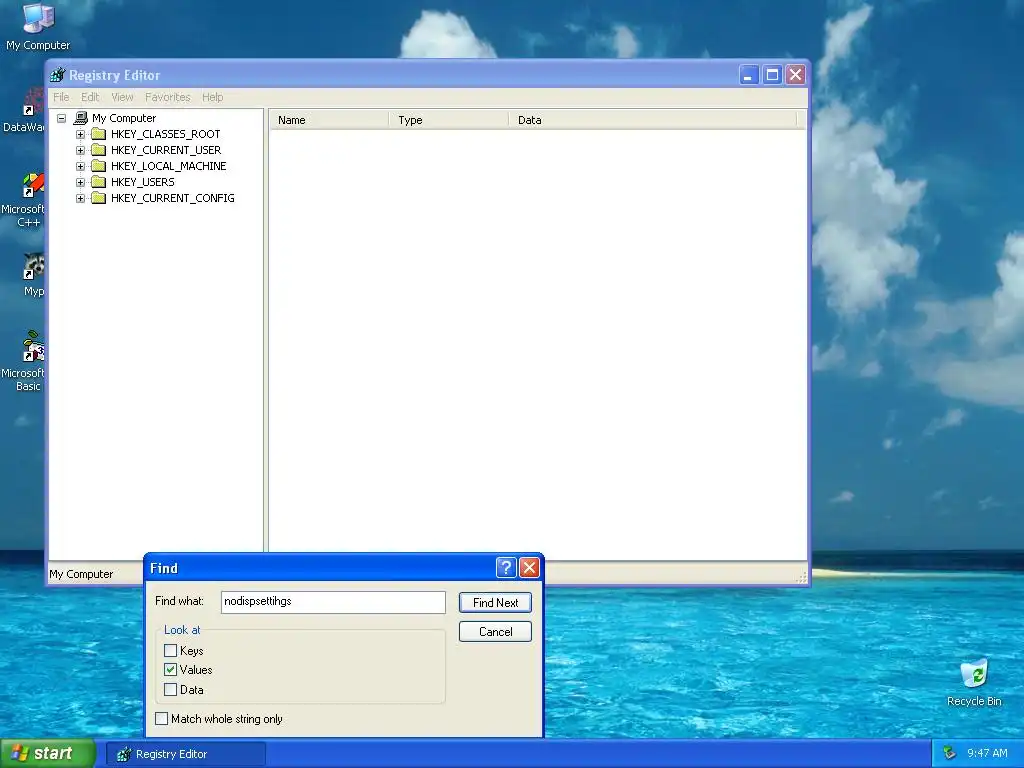
Task: Enable the Keys checkbox
Action: click(x=170, y=650)
